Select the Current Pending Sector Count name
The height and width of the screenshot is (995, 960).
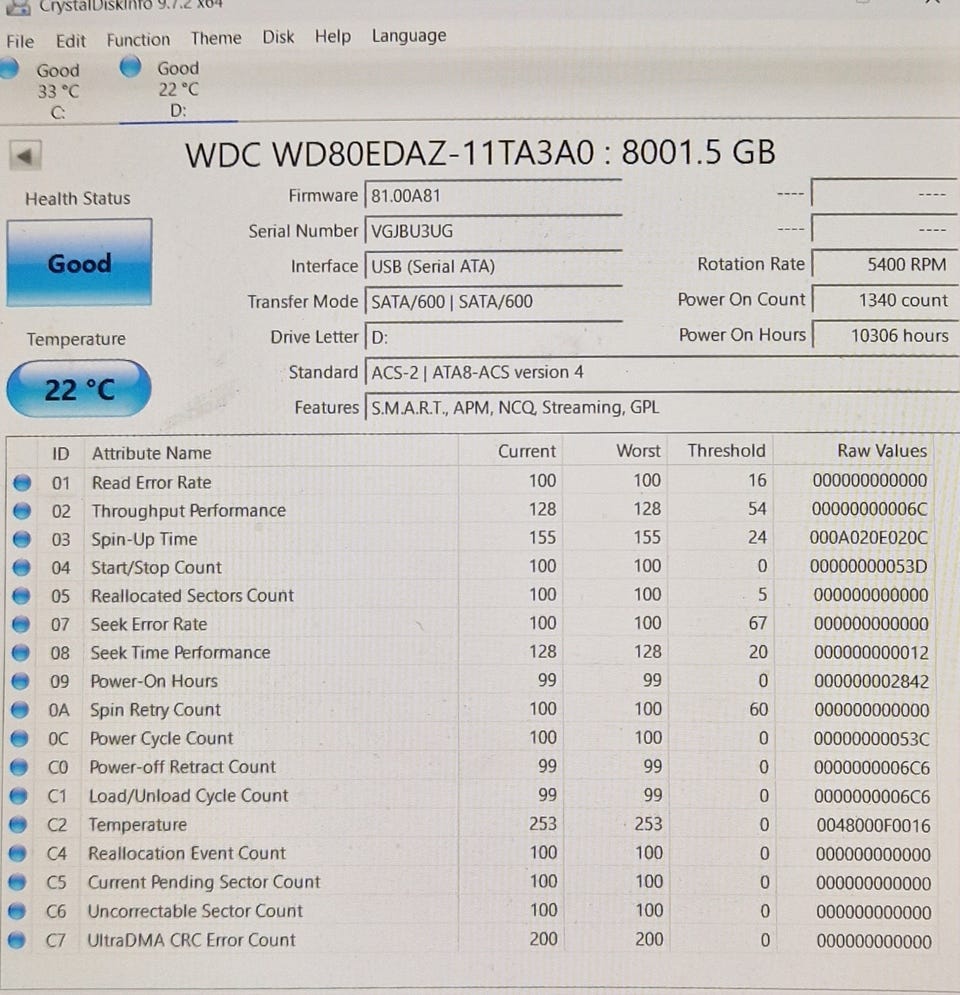click(204, 882)
